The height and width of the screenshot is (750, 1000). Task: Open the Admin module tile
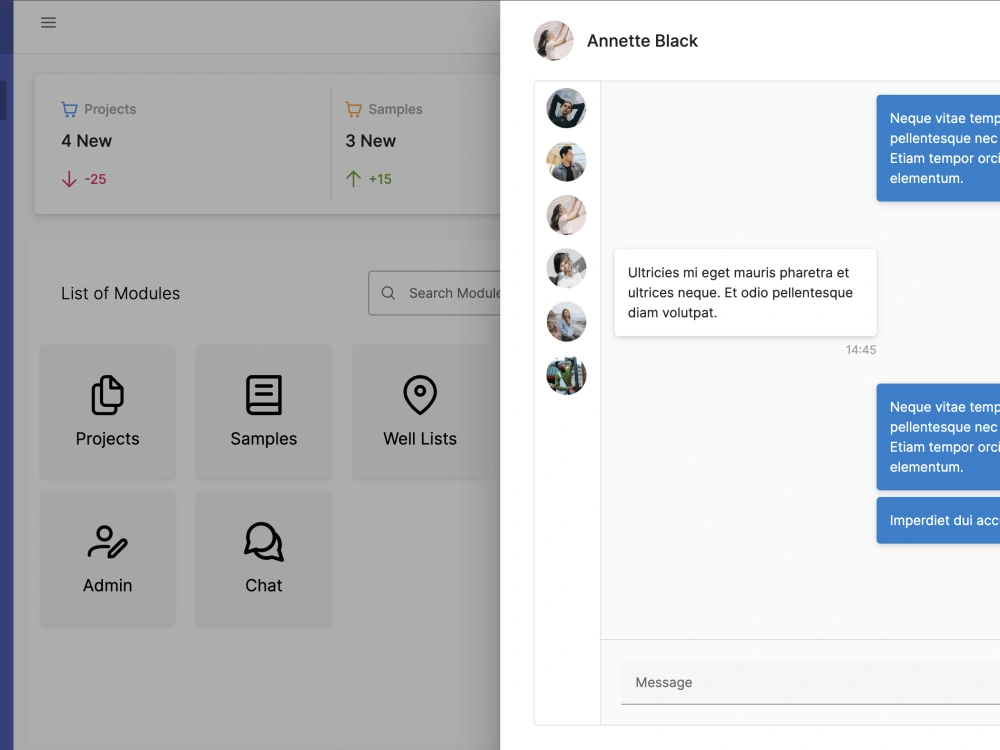[108, 559]
